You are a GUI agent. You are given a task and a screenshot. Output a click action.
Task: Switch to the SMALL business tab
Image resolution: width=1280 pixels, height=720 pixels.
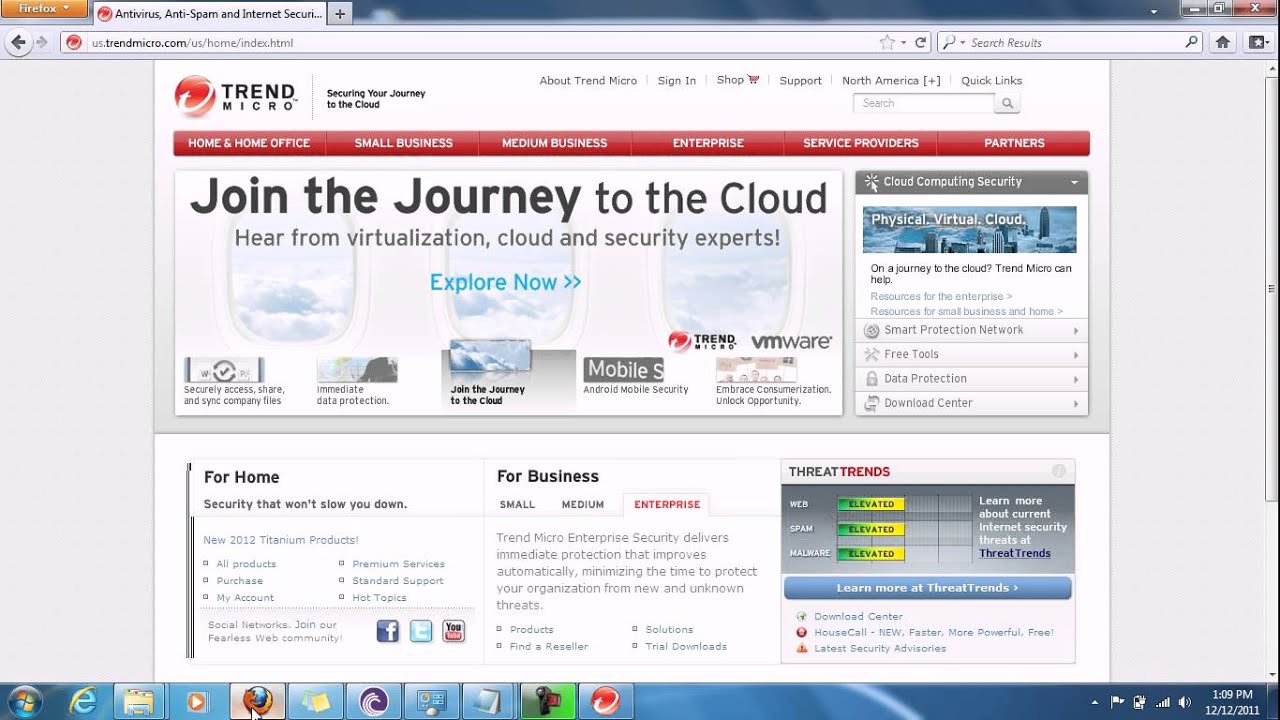[517, 505]
